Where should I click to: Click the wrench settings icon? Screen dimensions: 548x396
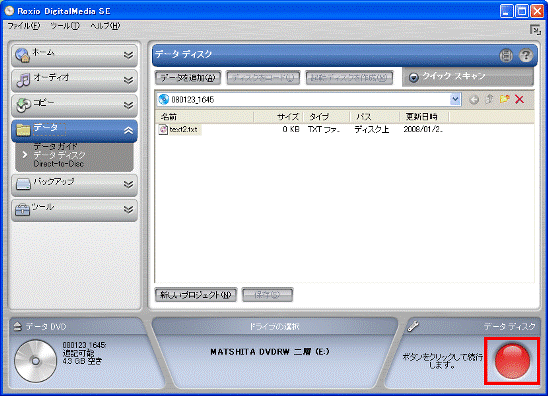point(413,327)
